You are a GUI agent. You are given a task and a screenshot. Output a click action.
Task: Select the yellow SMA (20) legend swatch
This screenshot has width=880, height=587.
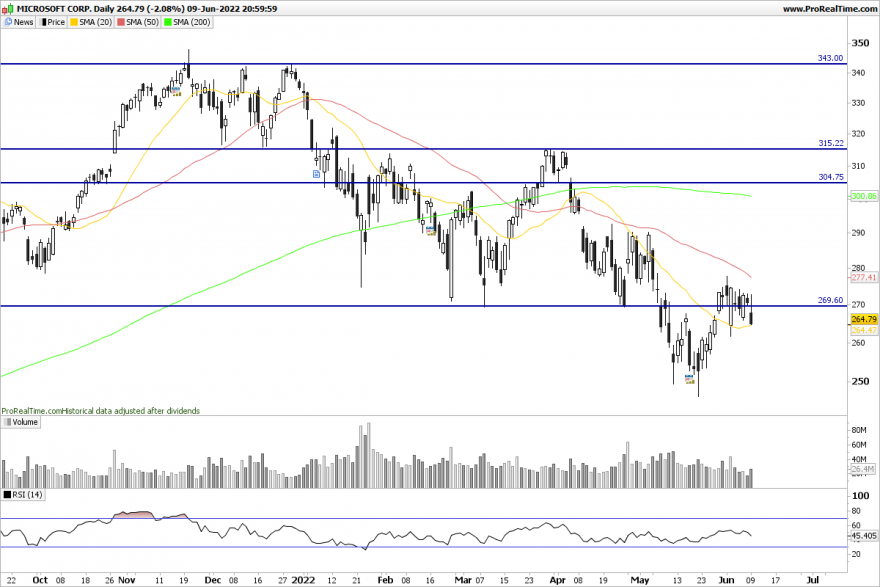(x=74, y=22)
